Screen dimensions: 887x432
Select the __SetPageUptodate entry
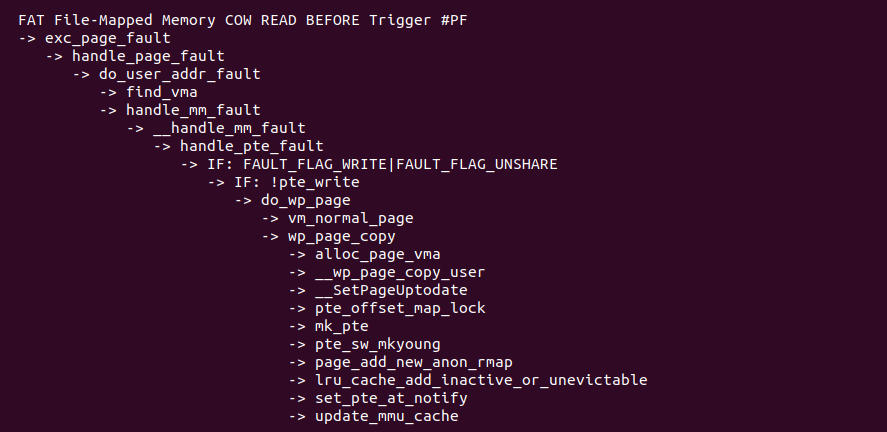coord(391,291)
